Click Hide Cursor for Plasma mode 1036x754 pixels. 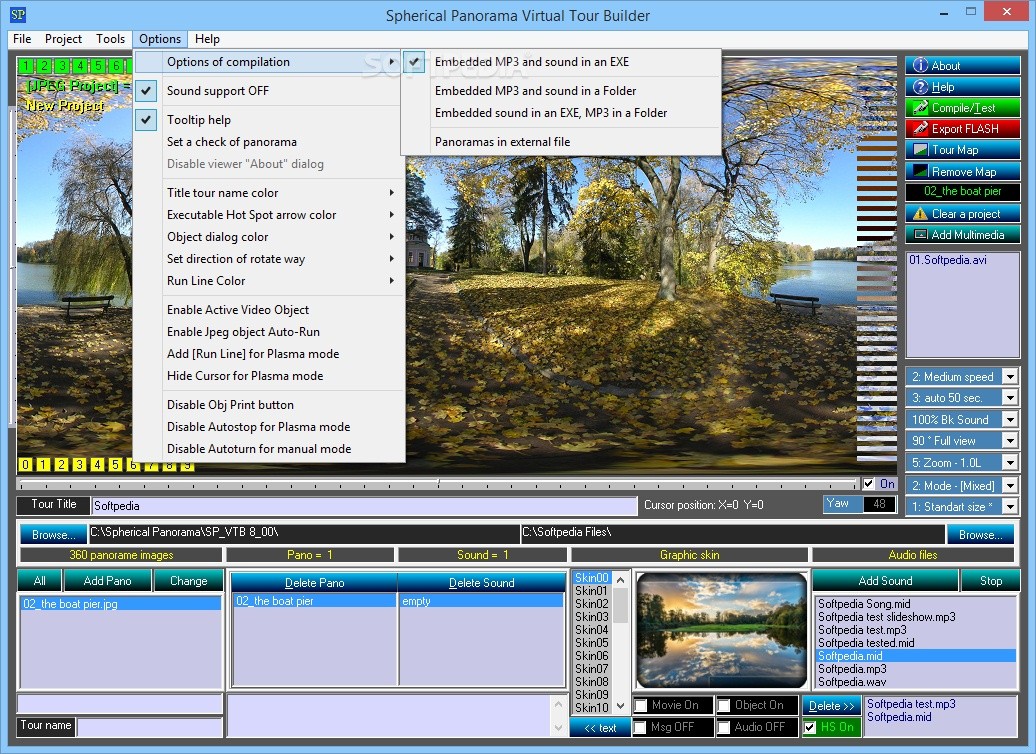[x=269, y=375]
